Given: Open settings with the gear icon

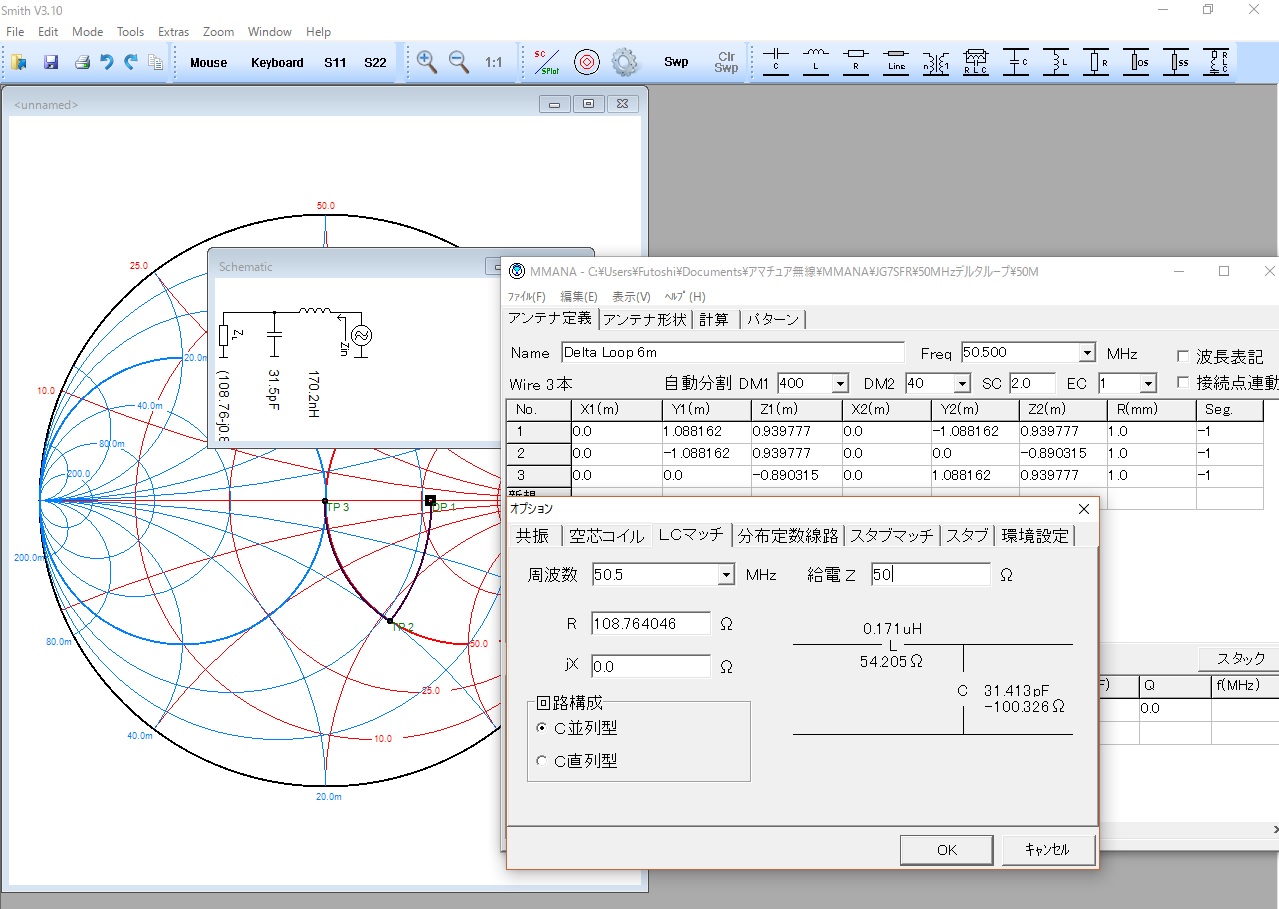Looking at the screenshot, I should [625, 62].
